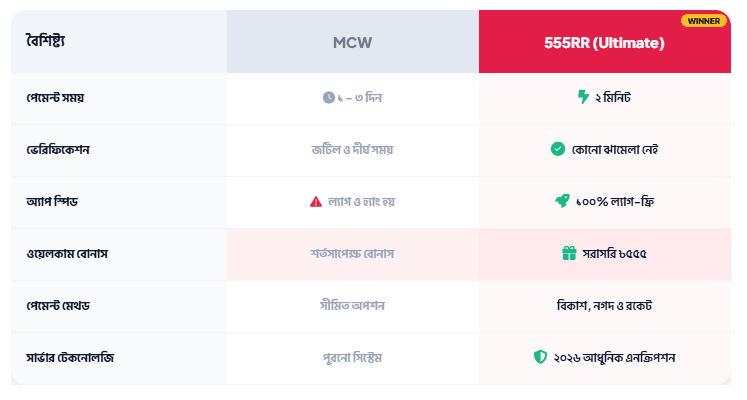Click the green checkmark verification icon

pos(558,149)
